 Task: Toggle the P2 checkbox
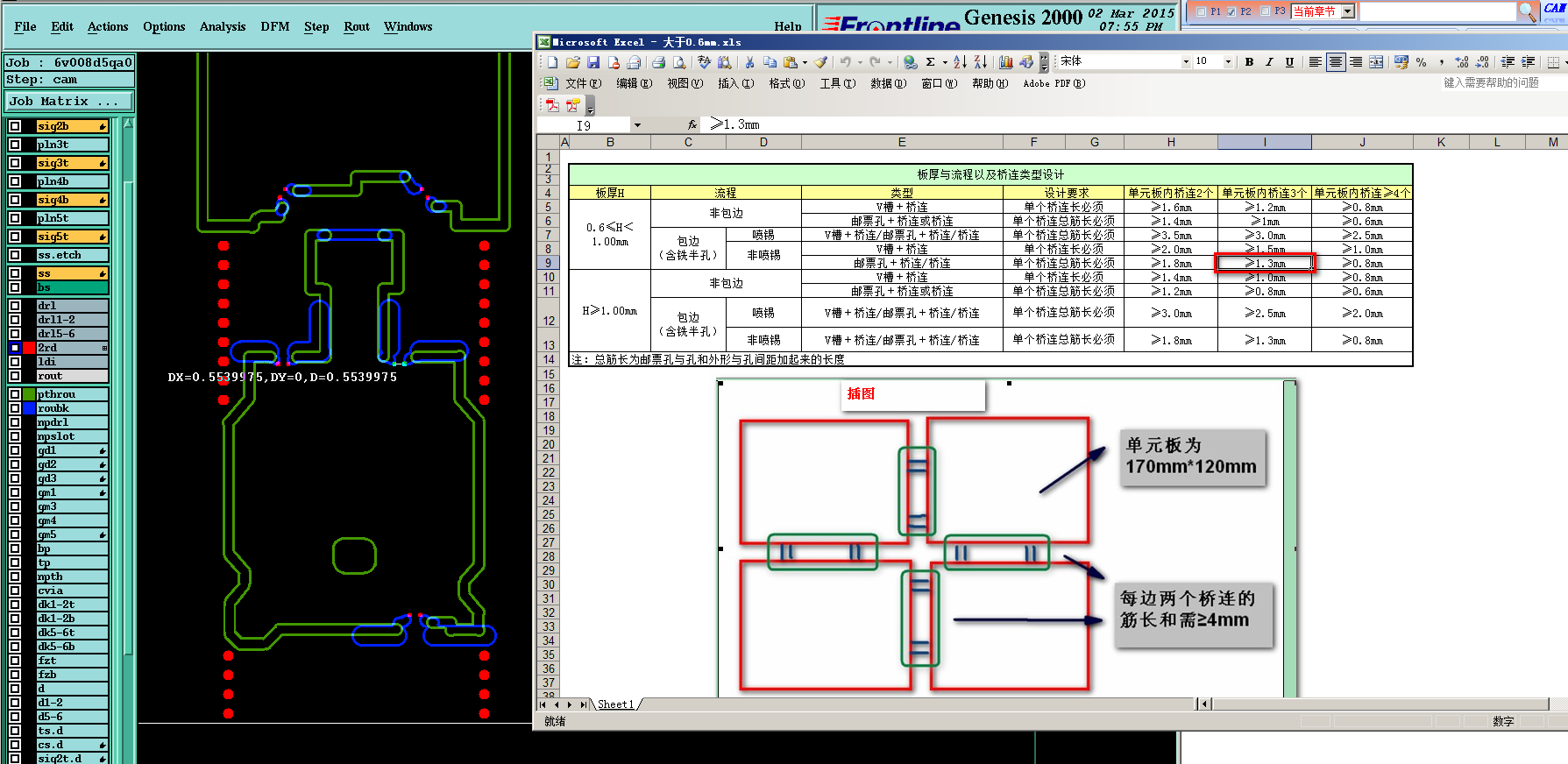tap(1231, 11)
